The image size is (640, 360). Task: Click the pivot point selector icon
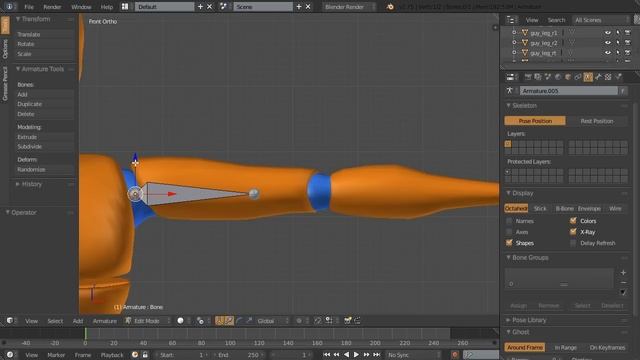coord(200,321)
